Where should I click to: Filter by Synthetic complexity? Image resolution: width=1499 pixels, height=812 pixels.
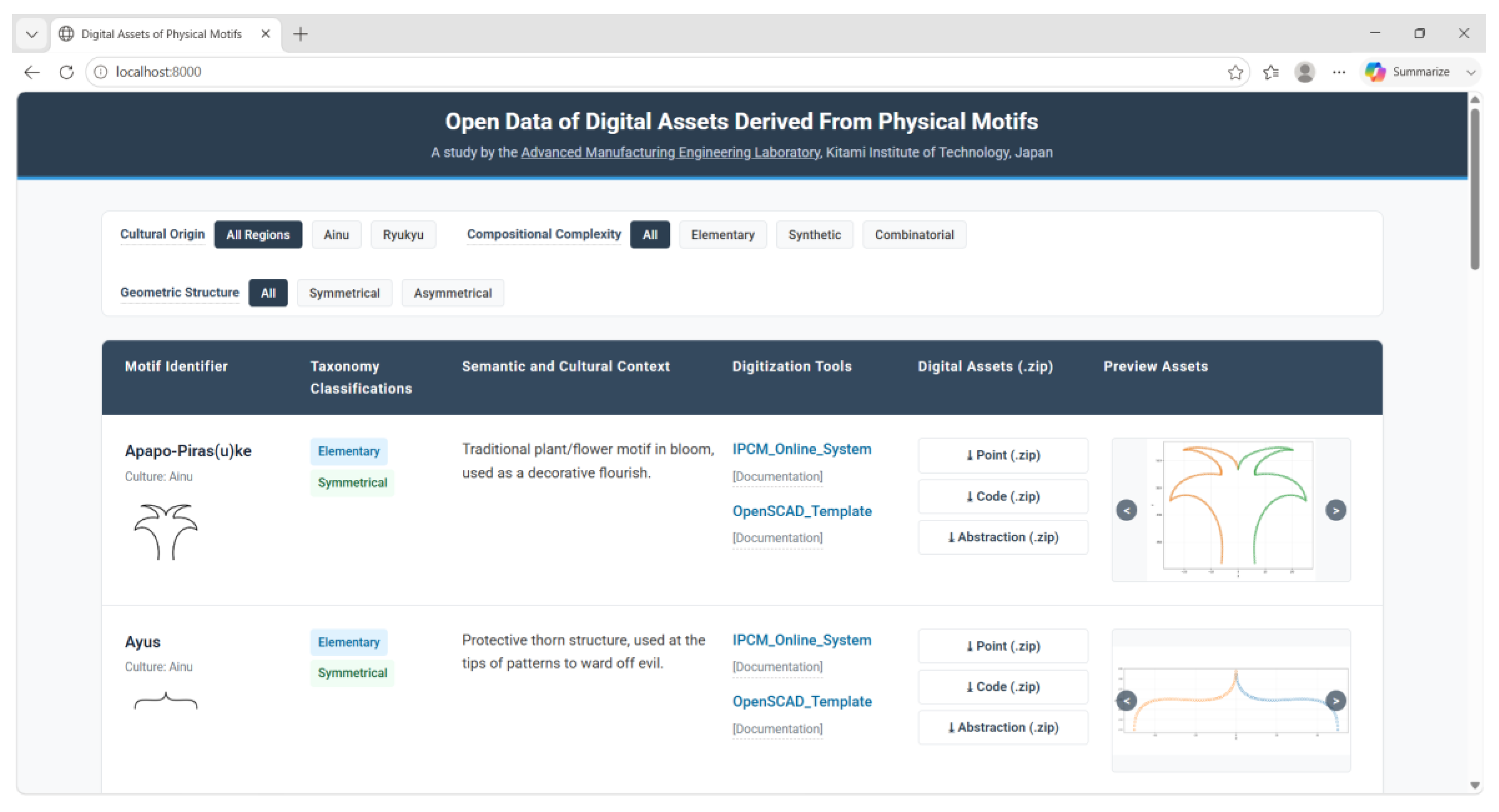815,235
